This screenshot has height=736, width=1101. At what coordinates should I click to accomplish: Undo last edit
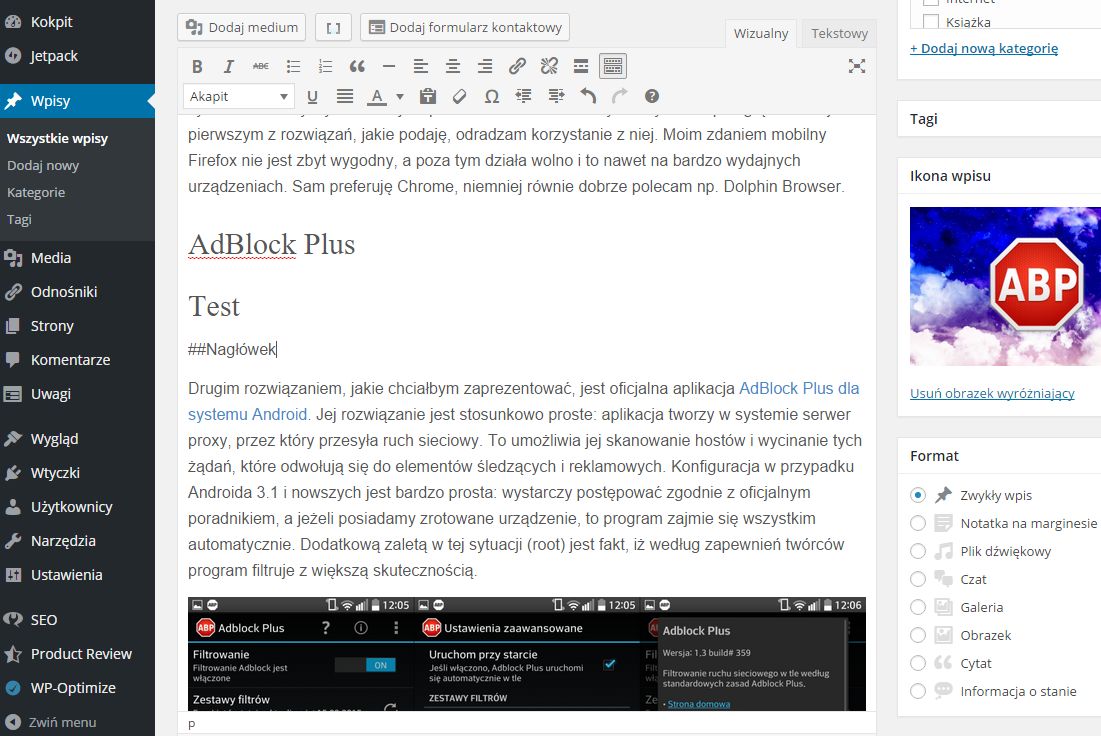pos(588,96)
